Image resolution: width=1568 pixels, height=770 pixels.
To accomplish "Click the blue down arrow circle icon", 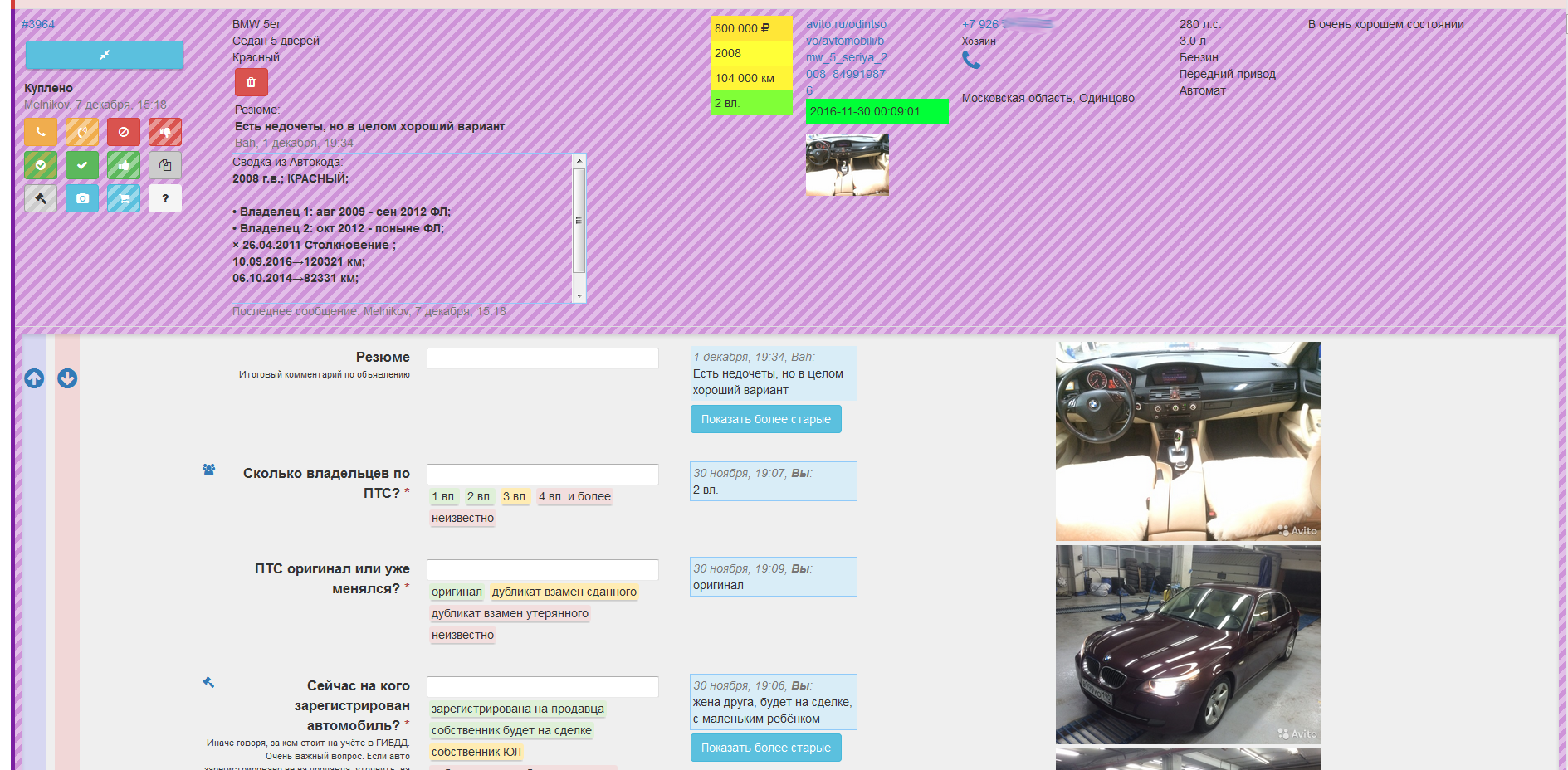I will point(67,378).
